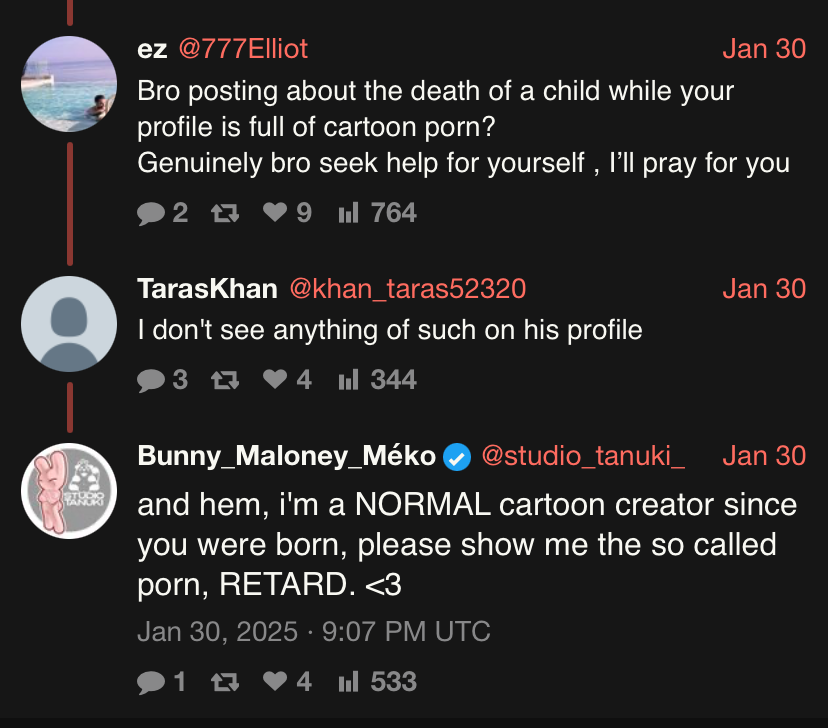828x728 pixels.
Task: Retweet the Bunny_Maloney_Méko tweet
Action: [x=223, y=682]
